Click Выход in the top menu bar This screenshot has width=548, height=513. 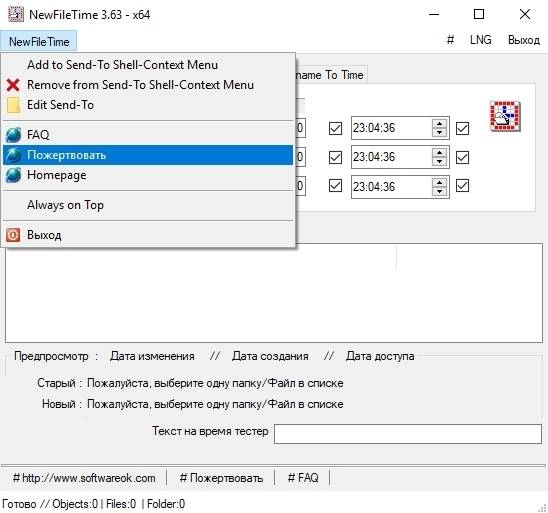[x=524, y=40]
